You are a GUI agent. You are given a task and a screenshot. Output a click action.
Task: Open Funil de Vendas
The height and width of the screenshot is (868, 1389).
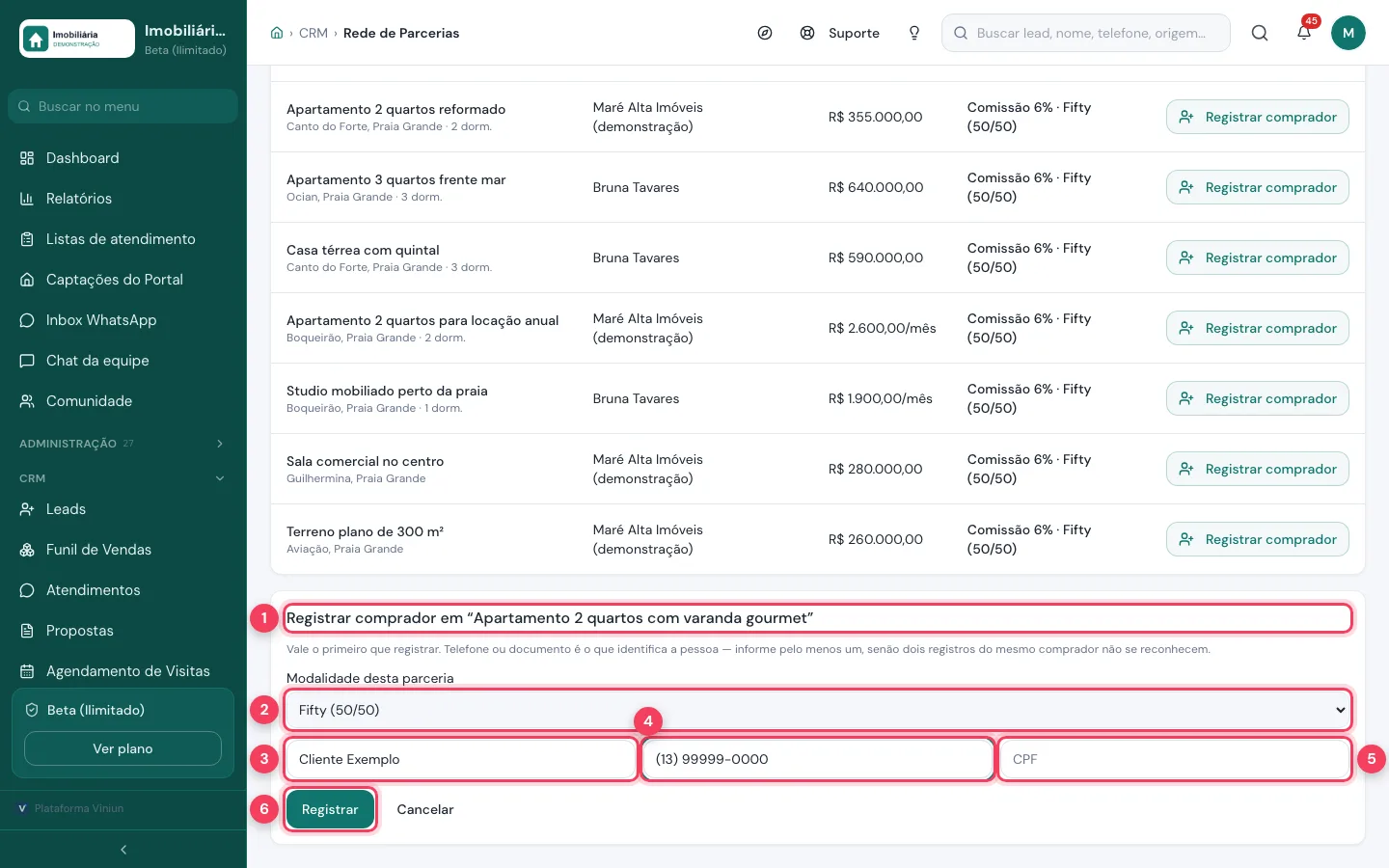click(x=123, y=550)
